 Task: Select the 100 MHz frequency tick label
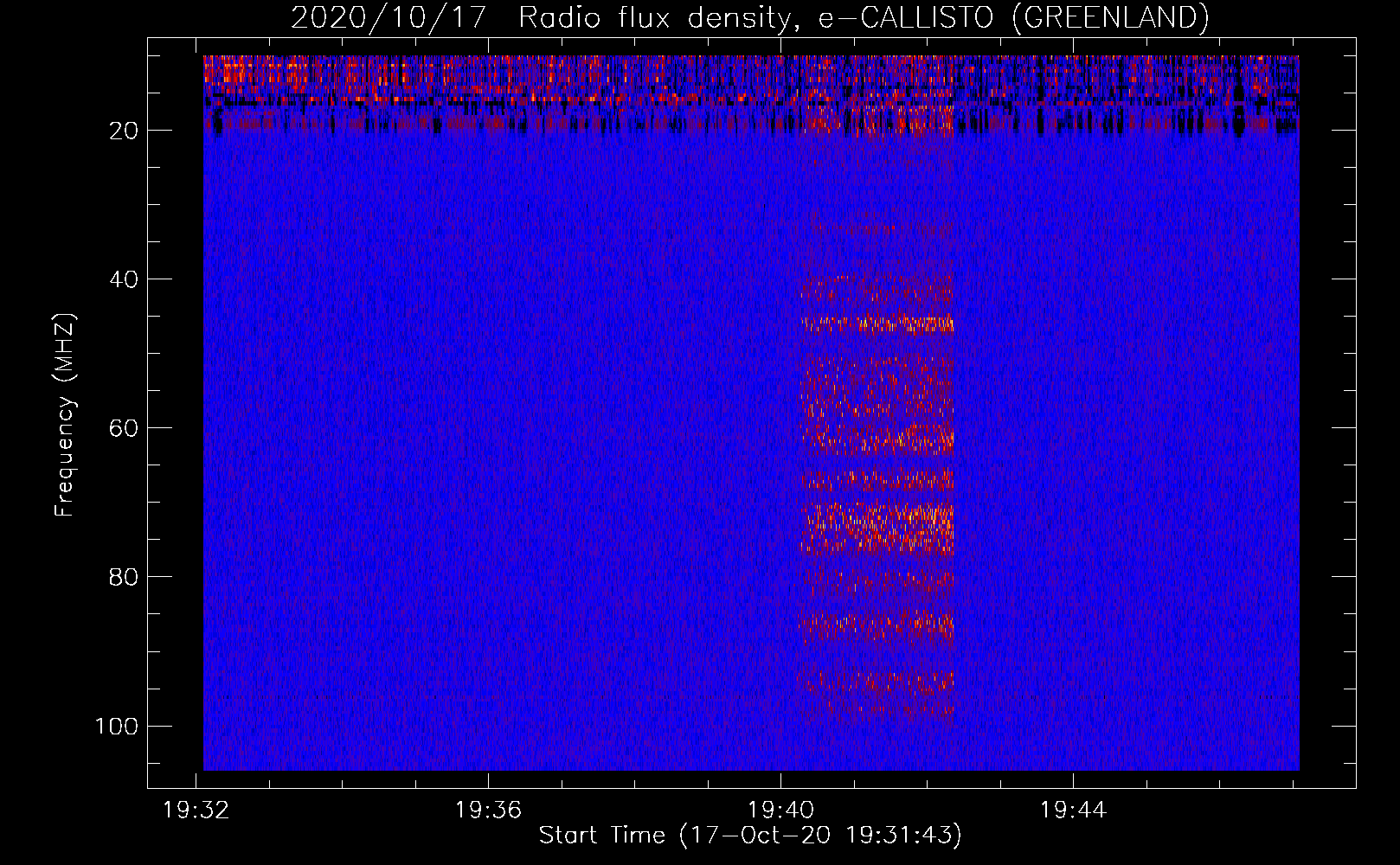coord(116,726)
